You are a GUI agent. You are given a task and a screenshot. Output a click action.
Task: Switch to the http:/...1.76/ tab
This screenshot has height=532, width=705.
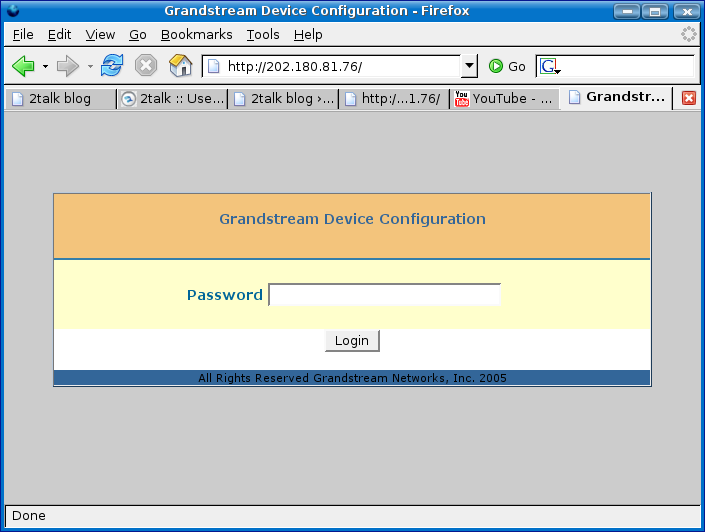tap(394, 98)
